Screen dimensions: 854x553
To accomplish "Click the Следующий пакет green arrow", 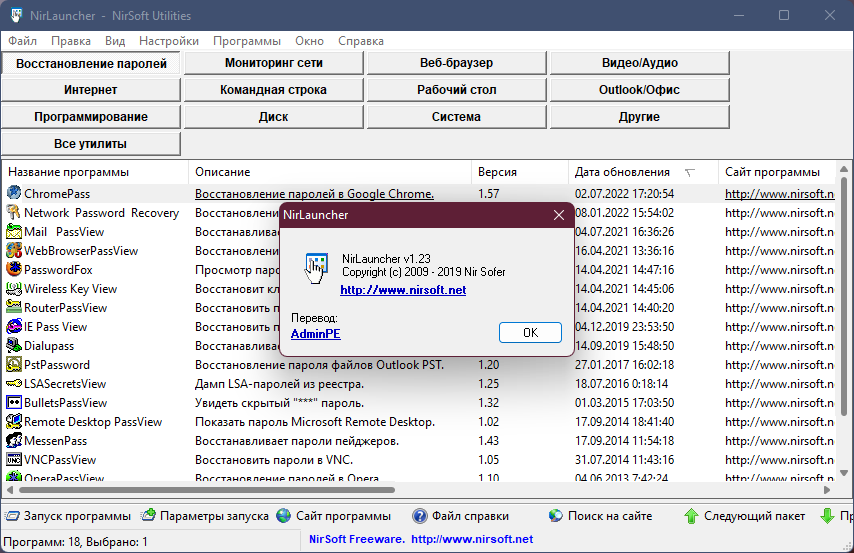I will tap(691, 516).
